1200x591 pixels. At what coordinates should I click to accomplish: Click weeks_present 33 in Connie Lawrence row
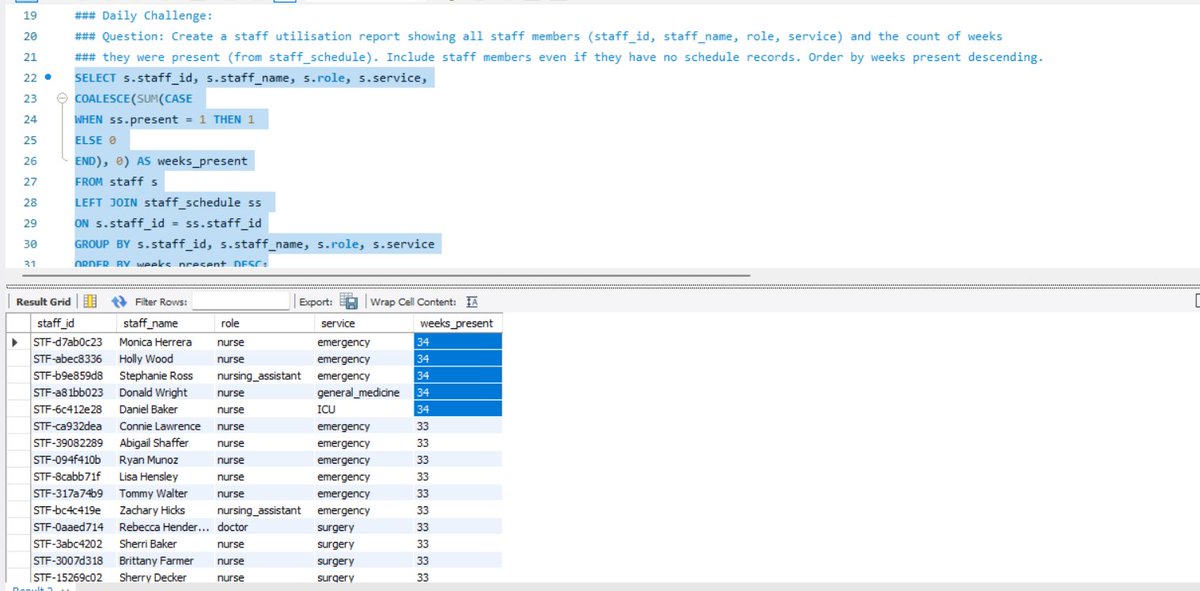coord(457,426)
